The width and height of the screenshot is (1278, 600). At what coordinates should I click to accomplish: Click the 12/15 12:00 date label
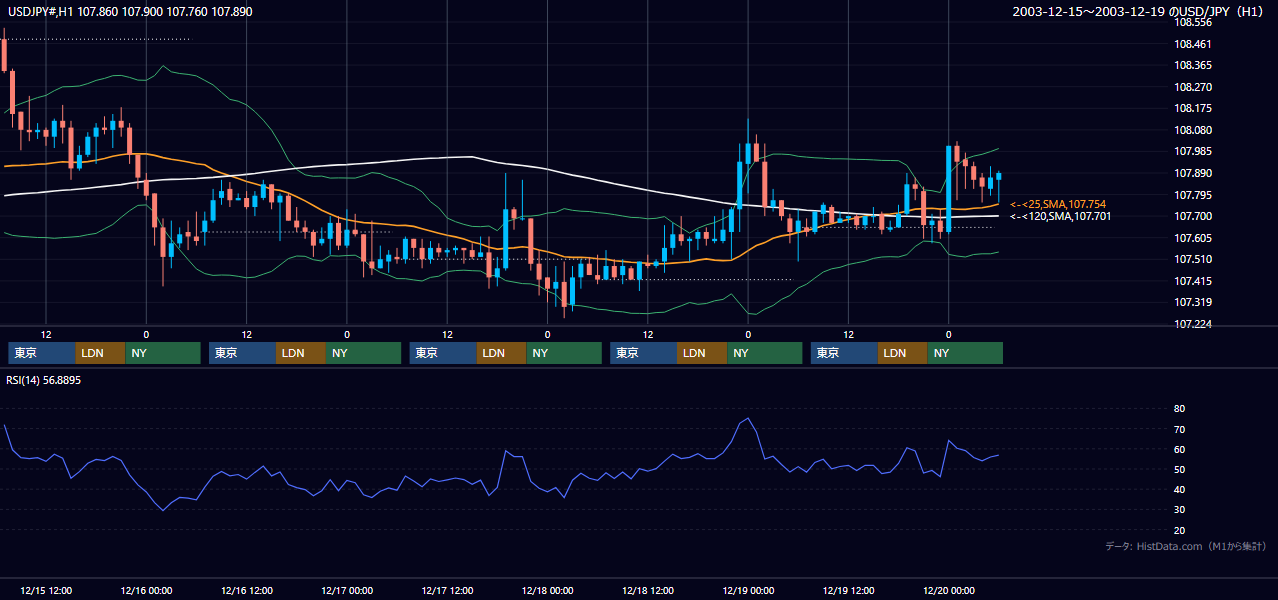(46, 590)
